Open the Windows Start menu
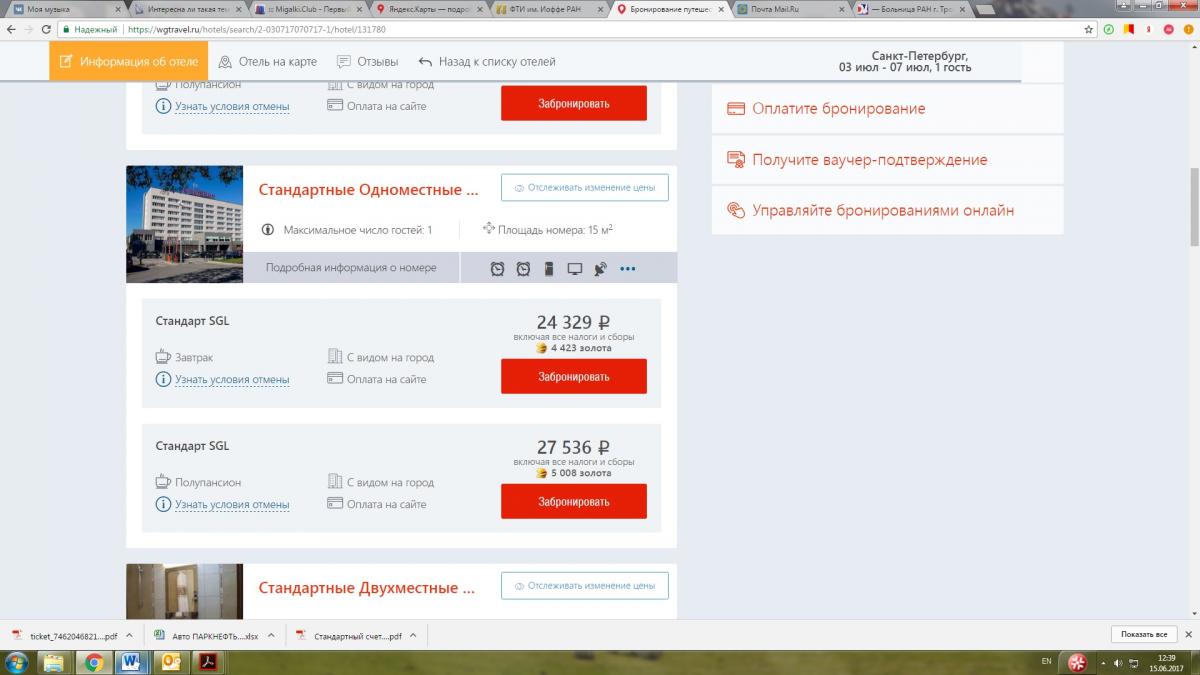Viewport: 1200px width, 675px height. point(17,662)
